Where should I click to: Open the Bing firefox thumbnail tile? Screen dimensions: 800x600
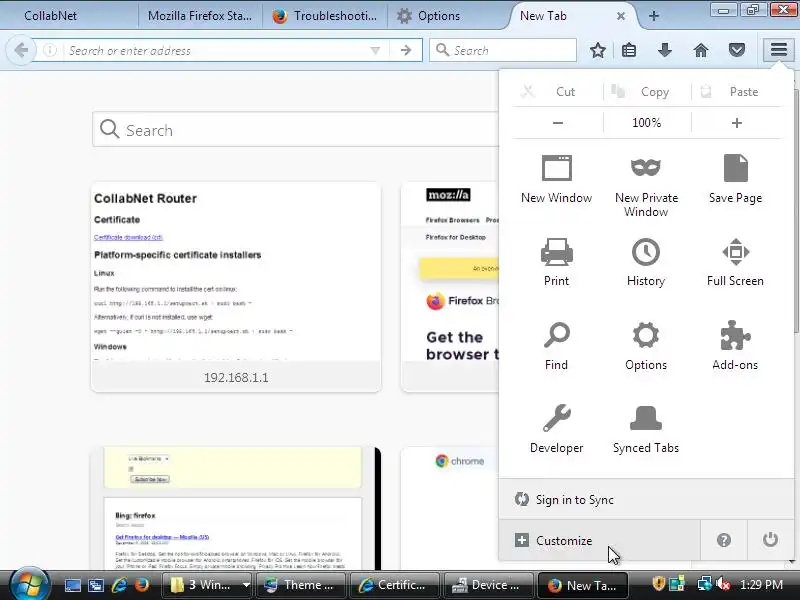[236, 508]
